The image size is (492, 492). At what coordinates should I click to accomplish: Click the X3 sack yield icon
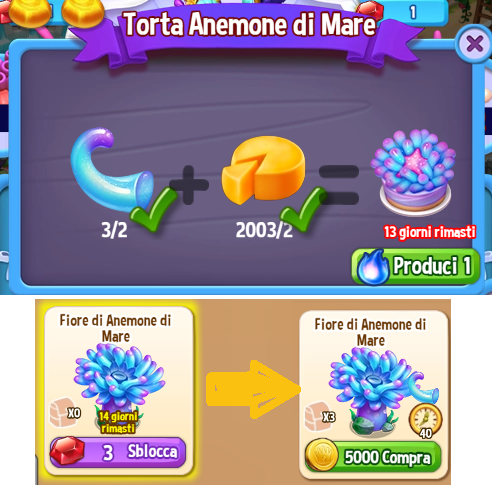click(320, 417)
